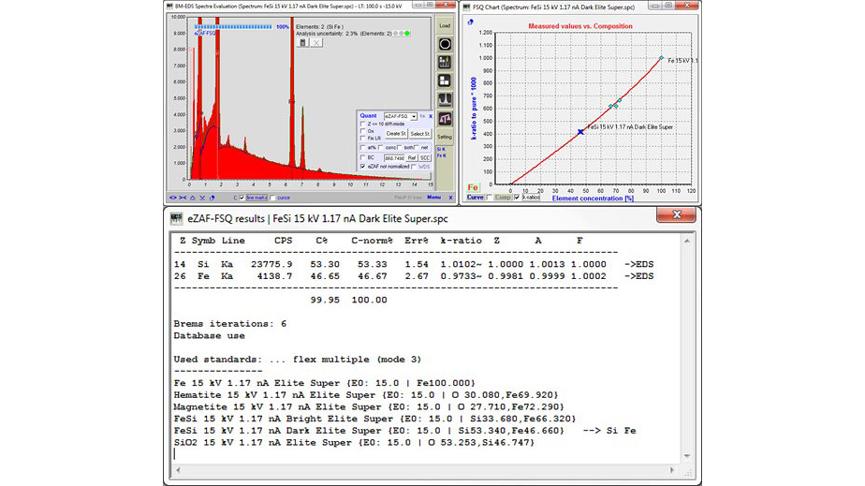This screenshot has width=865, height=486.
Task: Click the Create St. button
Action: [x=396, y=134]
